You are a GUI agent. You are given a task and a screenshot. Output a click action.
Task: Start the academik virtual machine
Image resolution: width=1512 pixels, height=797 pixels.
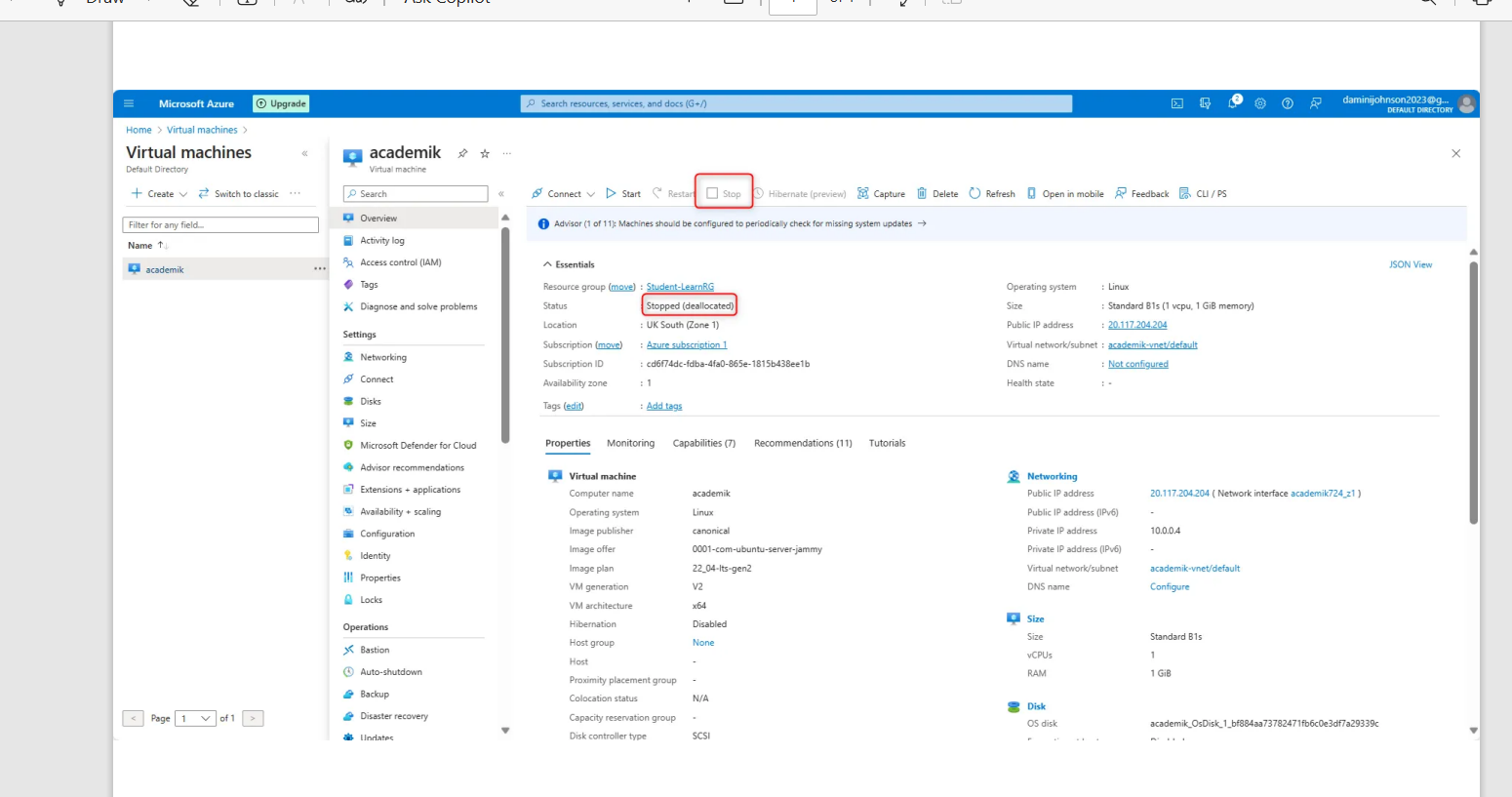click(x=623, y=193)
